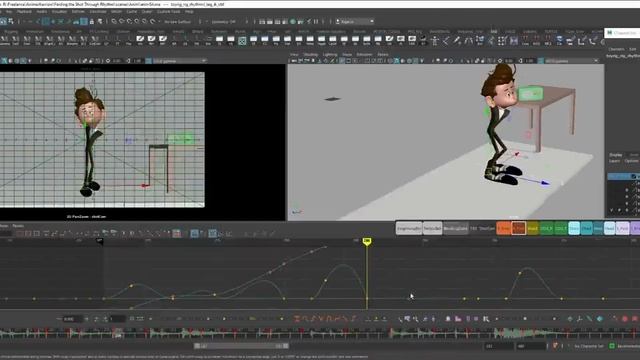
Task: Click the lavender picker button
Action: pos(622,229)
